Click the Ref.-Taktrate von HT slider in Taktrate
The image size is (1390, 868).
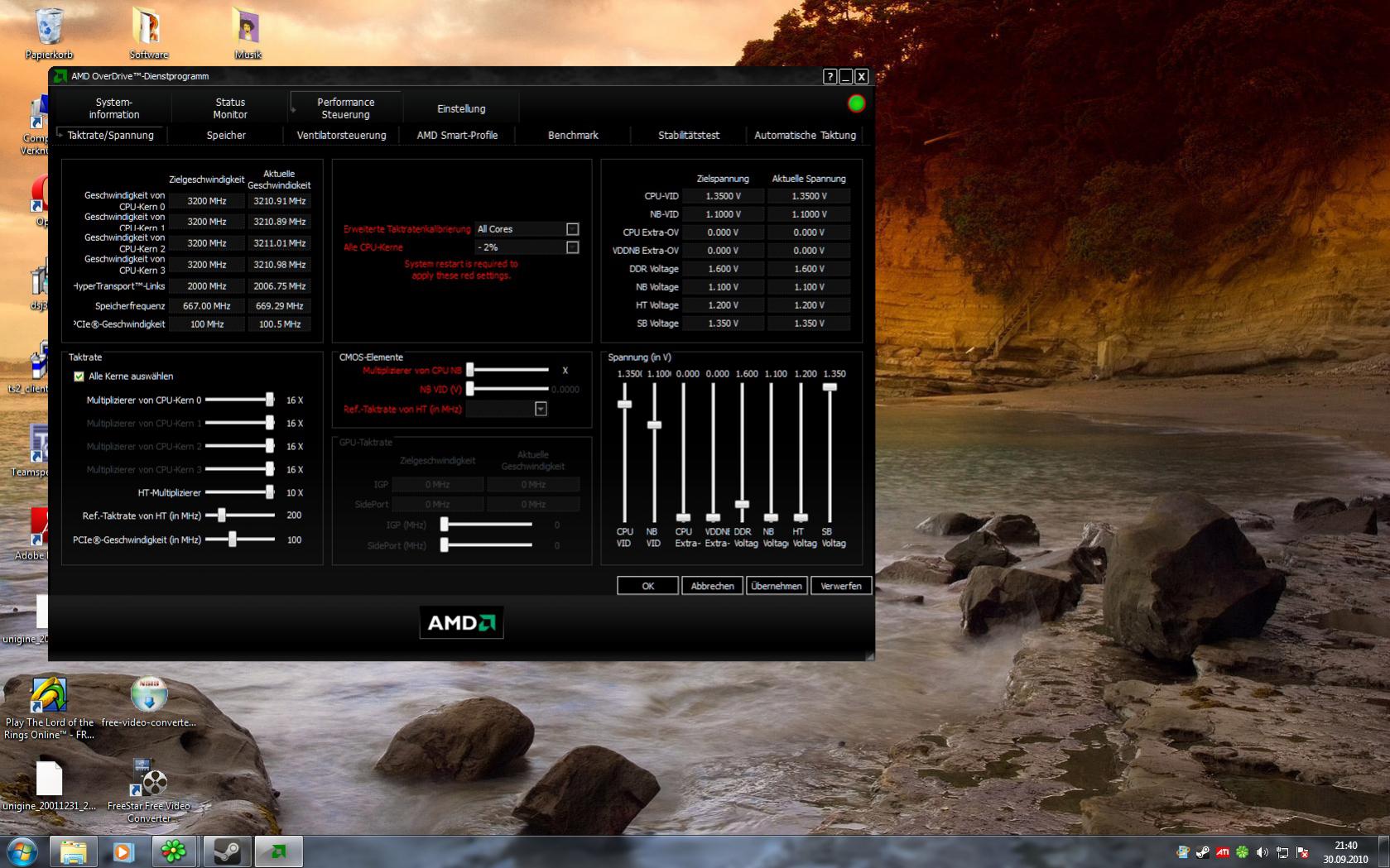[222, 516]
